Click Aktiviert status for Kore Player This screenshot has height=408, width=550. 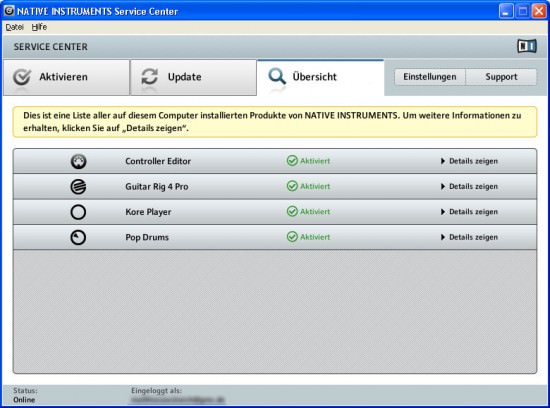pos(315,212)
